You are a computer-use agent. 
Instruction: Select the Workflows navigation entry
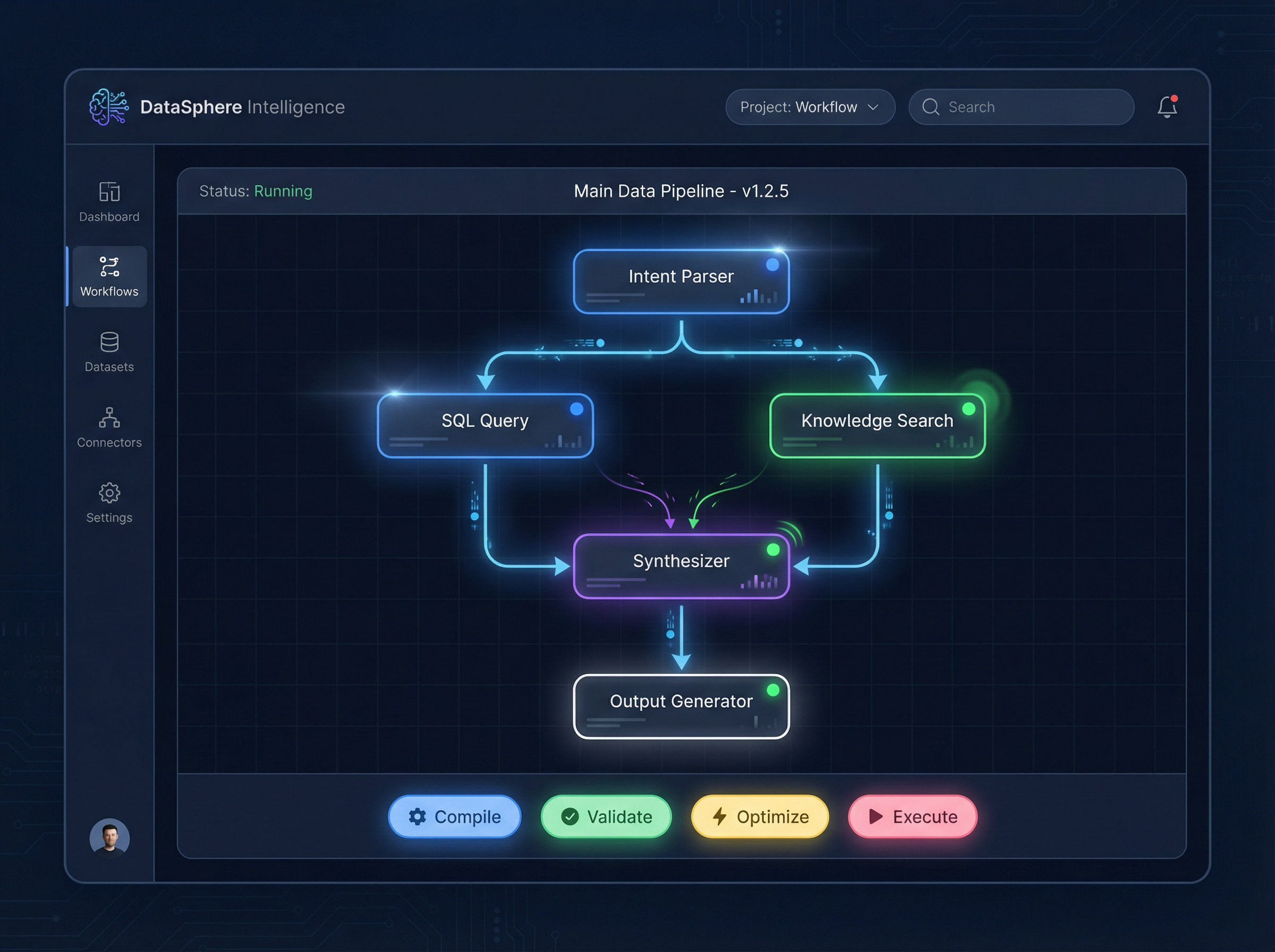109,277
